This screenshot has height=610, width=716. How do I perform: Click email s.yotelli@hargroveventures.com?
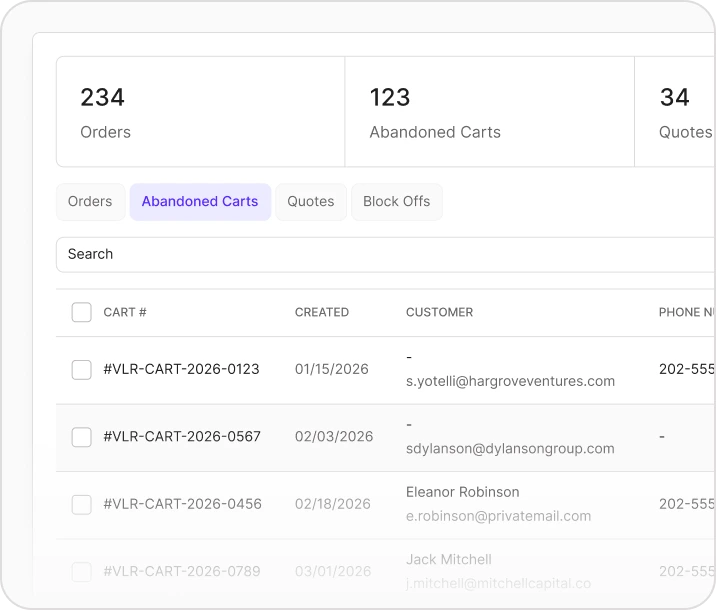(510, 381)
